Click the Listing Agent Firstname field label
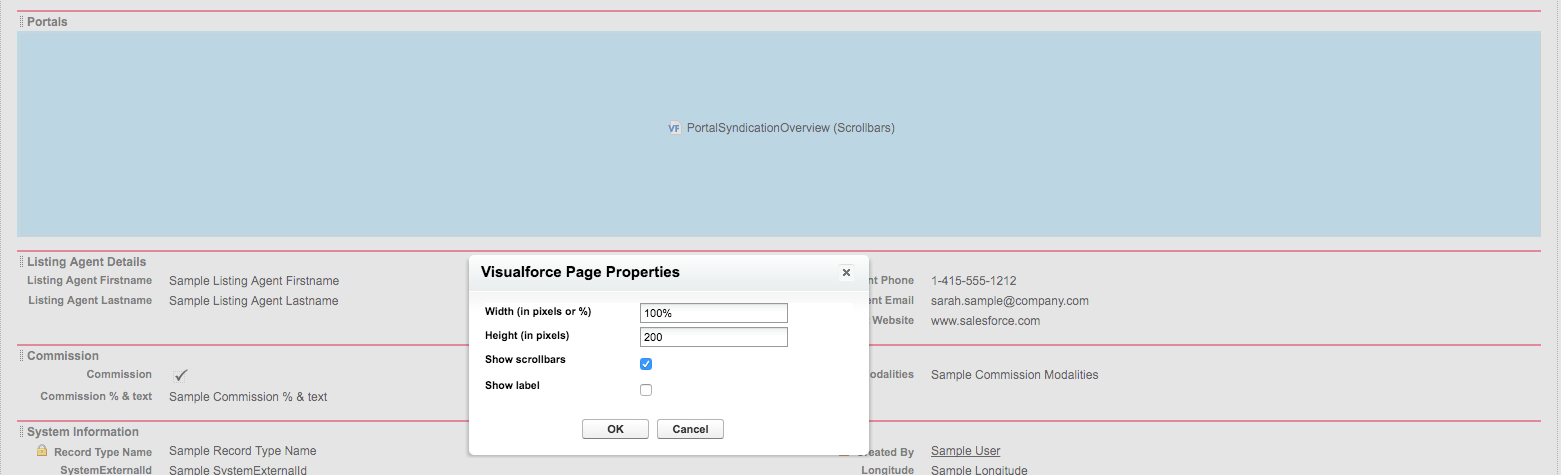Image resolution: width=1561 pixels, height=475 pixels. (90, 280)
